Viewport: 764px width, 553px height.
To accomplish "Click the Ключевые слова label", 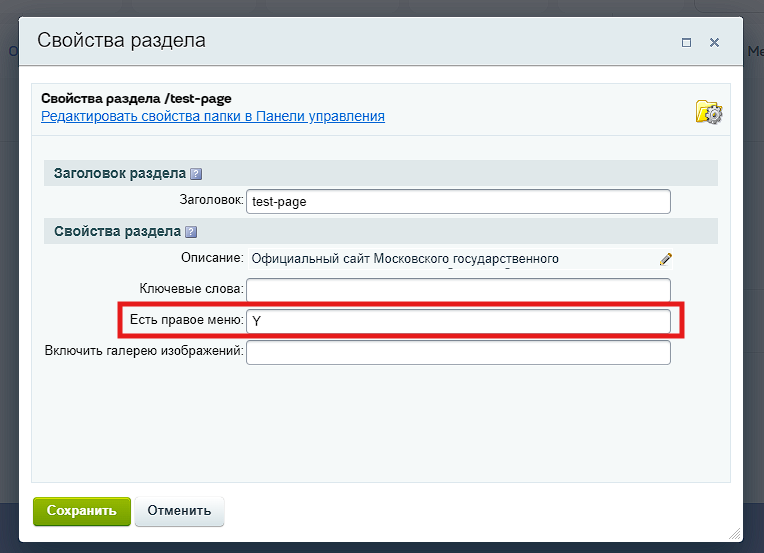I will 191,289.
